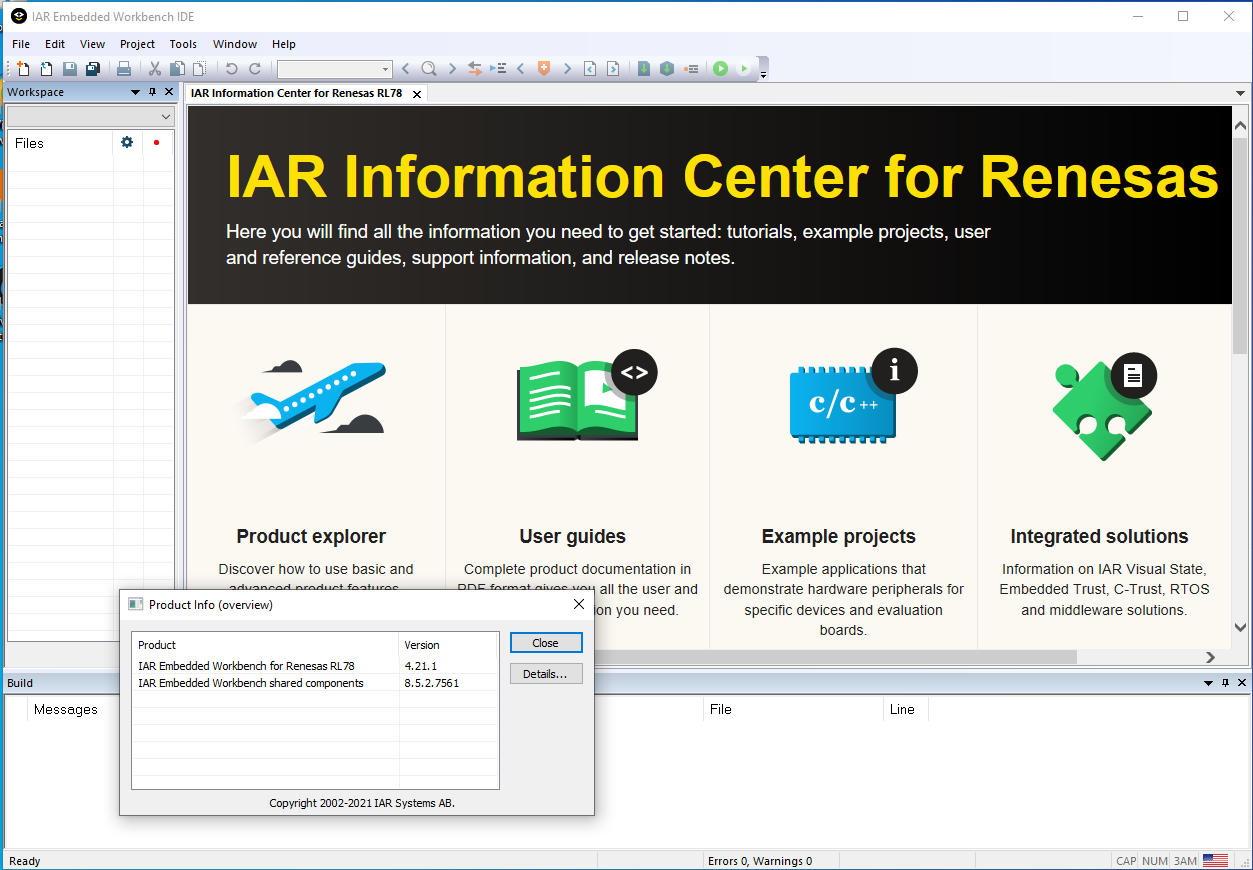Select IAR Embedded Workbench shared components row
Image resolution: width=1253 pixels, height=870 pixels.
(x=315, y=683)
